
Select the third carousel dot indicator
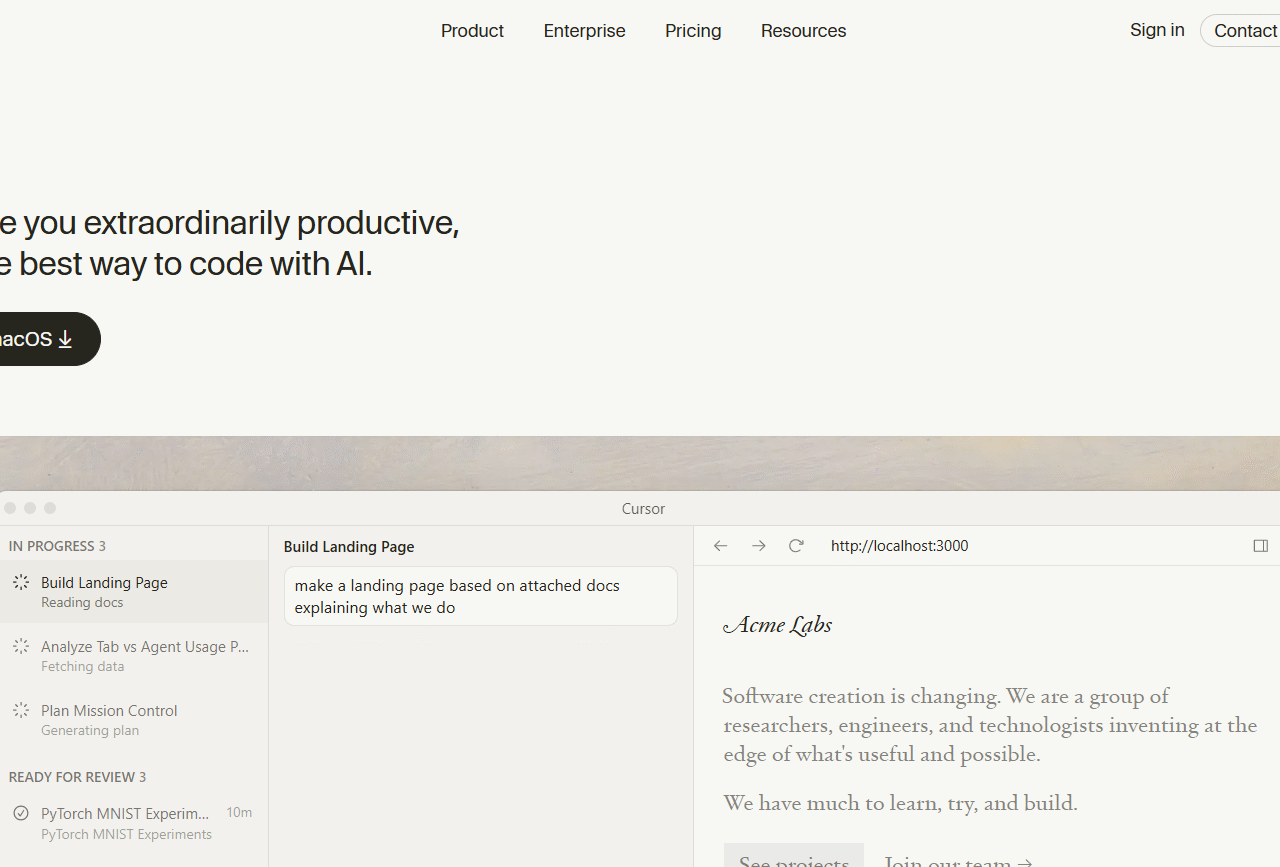pos(49,508)
